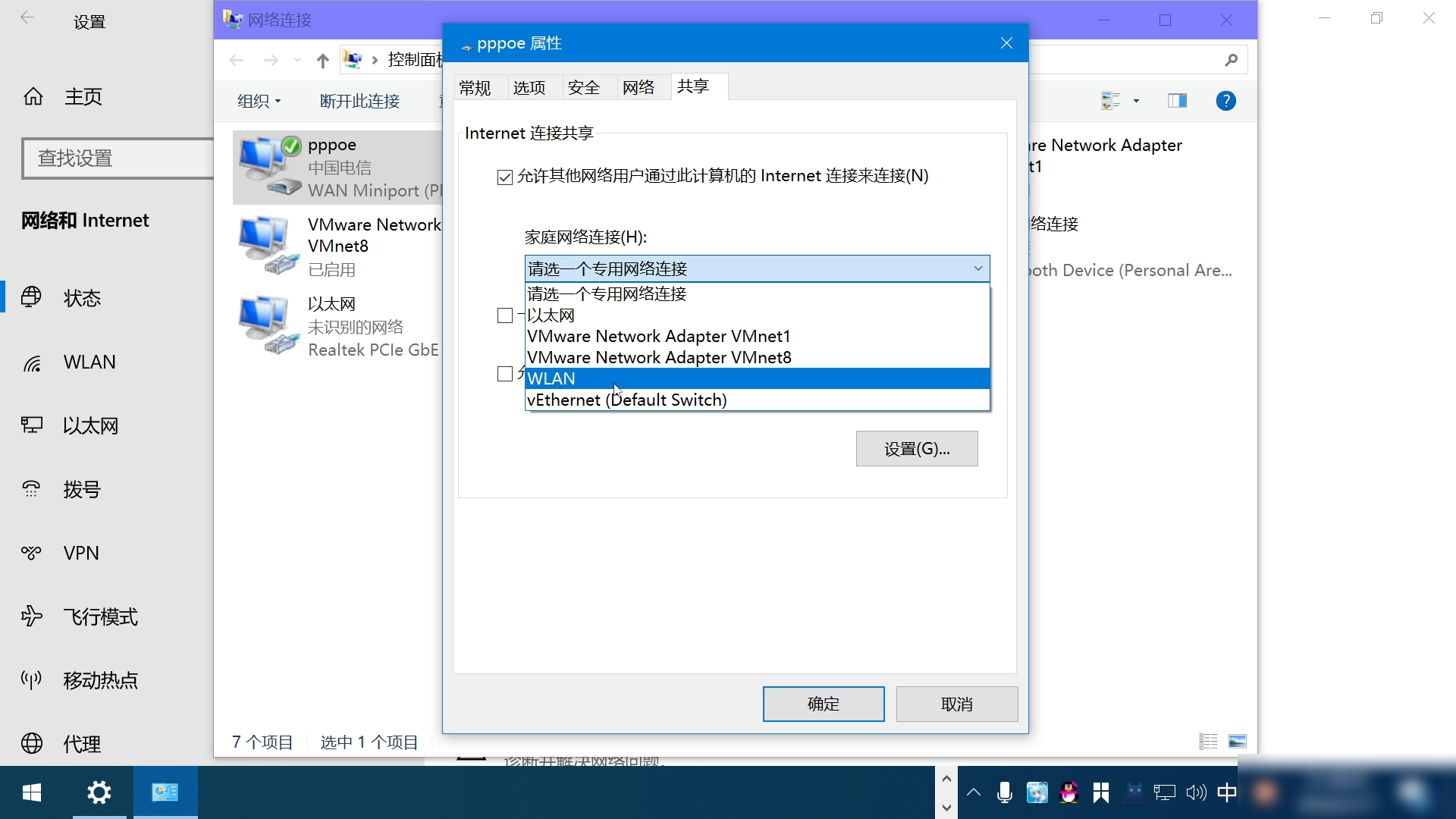Viewport: 1456px width, 819px height.
Task: Open the WLAN settings page
Action: [89, 362]
